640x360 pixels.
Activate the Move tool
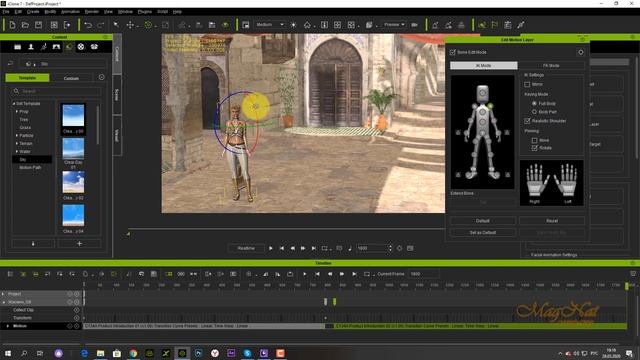point(130,25)
